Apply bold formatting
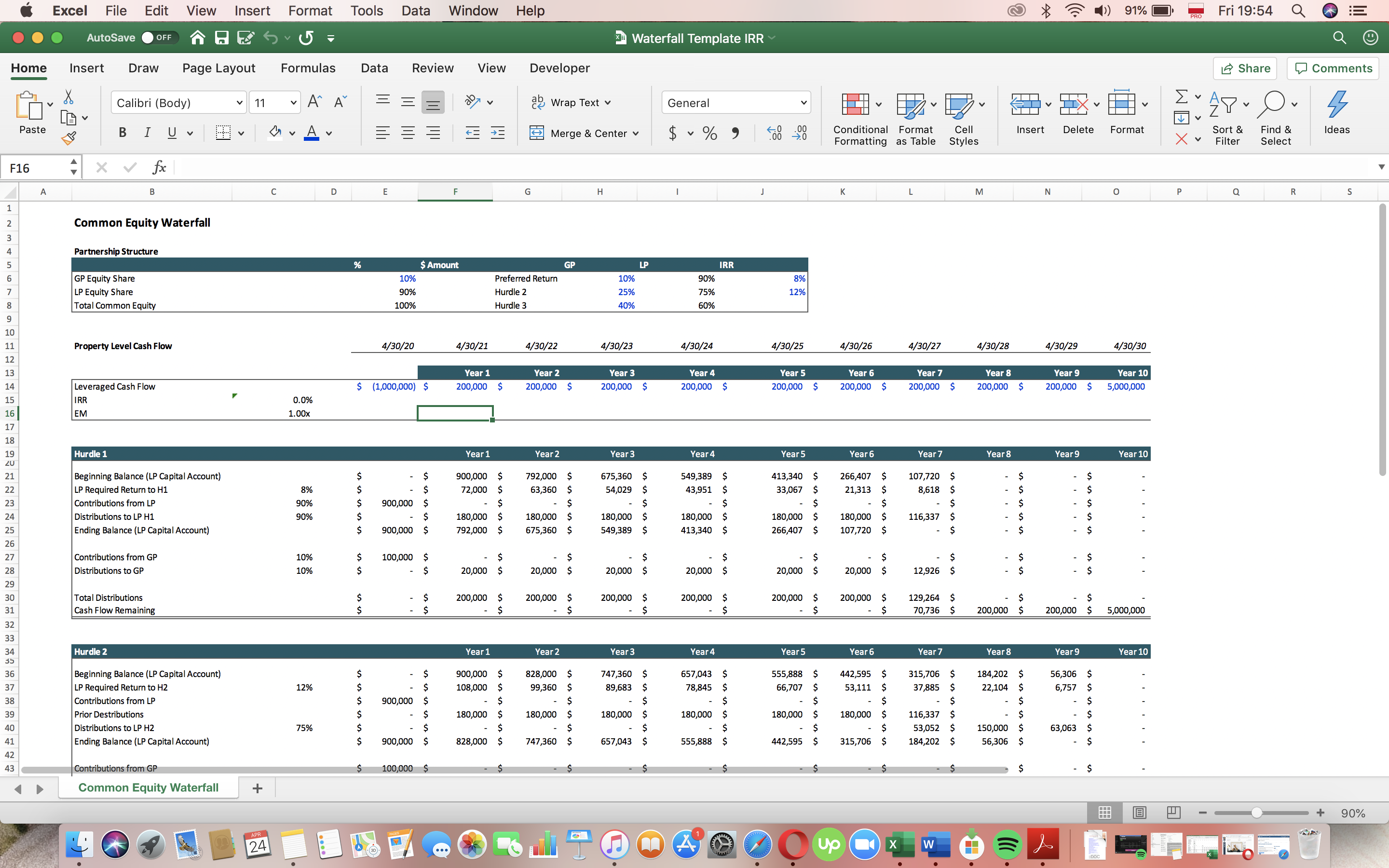The width and height of the screenshot is (1389, 868). 121,133
